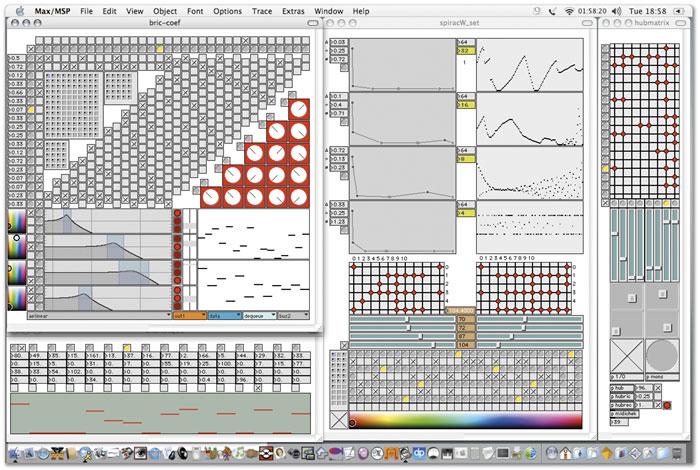This screenshot has width=700, height=470.
Task: Toggle the checked box next to hubrec
Action: click(x=658, y=405)
